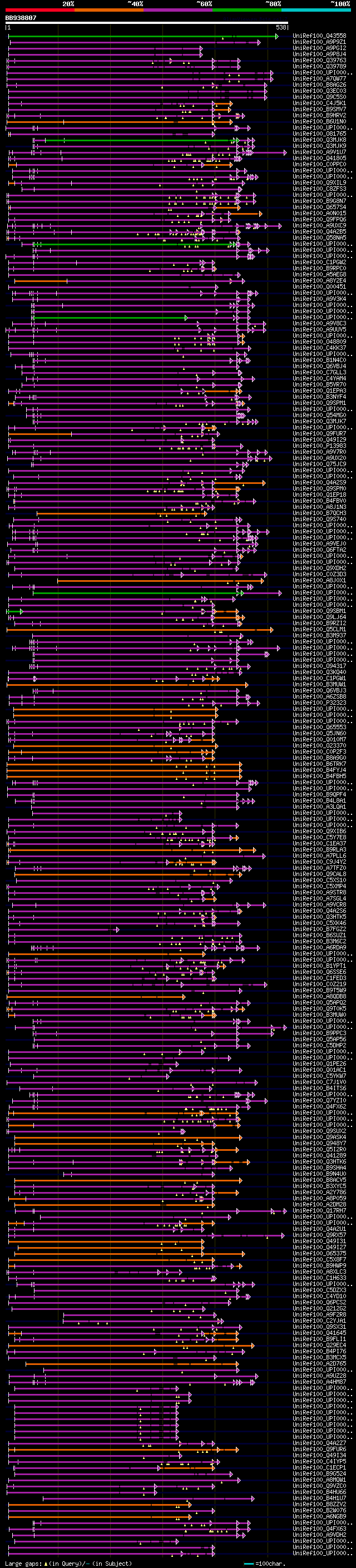
Task: Open the UniRef100_A7QW77 entry
Action: pyautogui.click(x=319, y=78)
